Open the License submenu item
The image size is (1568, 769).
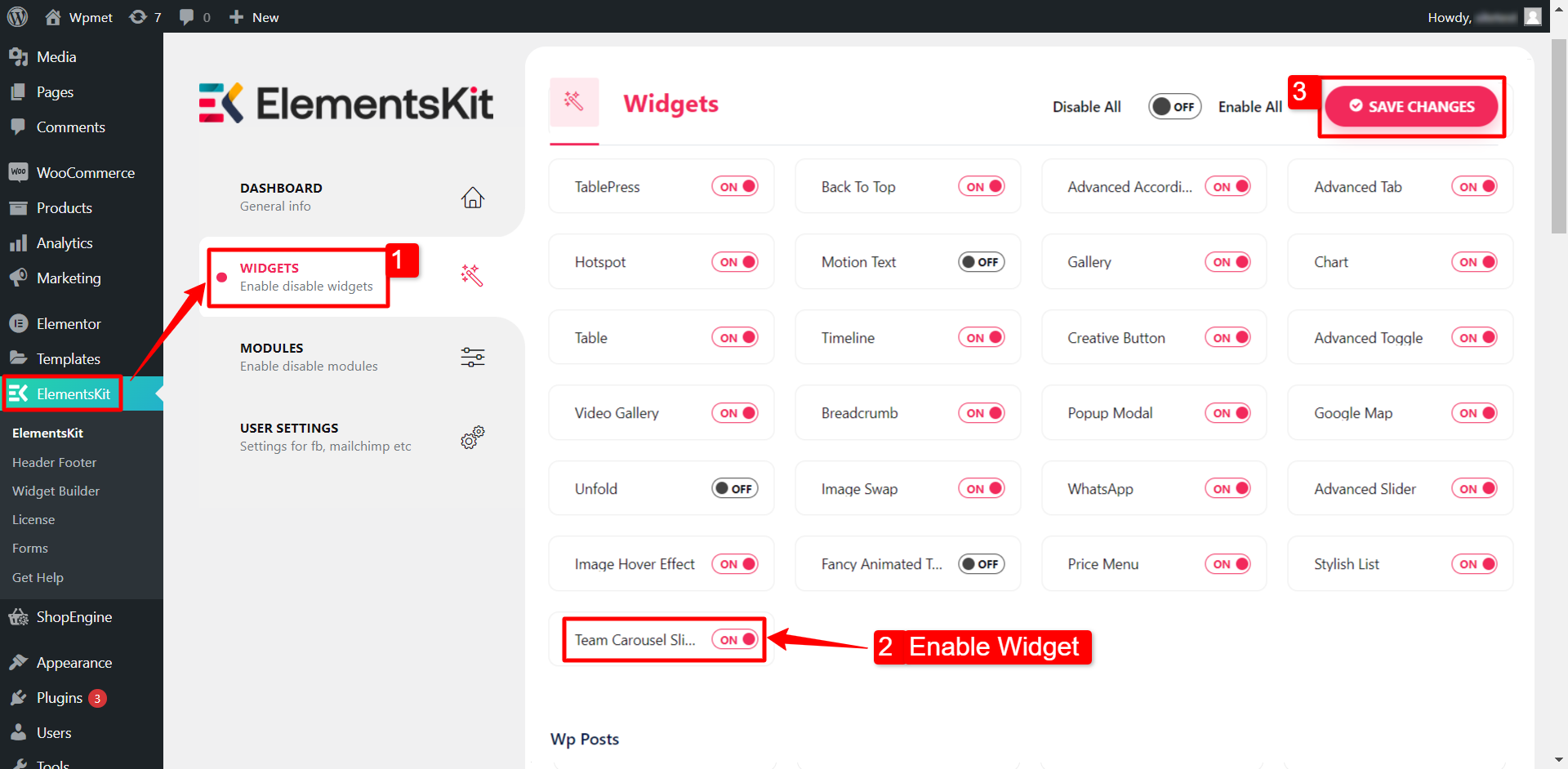[x=33, y=519]
